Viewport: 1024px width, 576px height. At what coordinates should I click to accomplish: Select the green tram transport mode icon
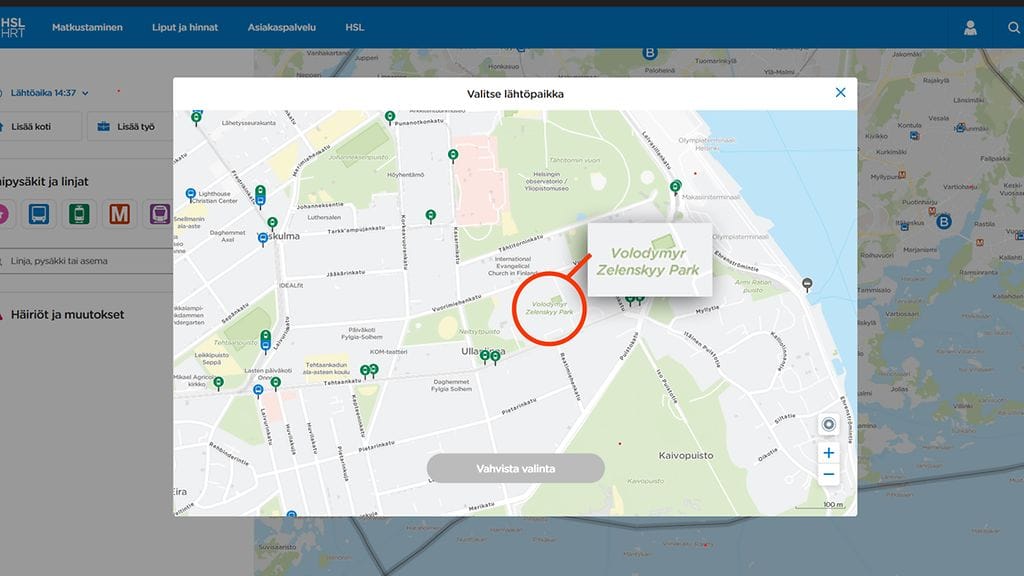79,213
